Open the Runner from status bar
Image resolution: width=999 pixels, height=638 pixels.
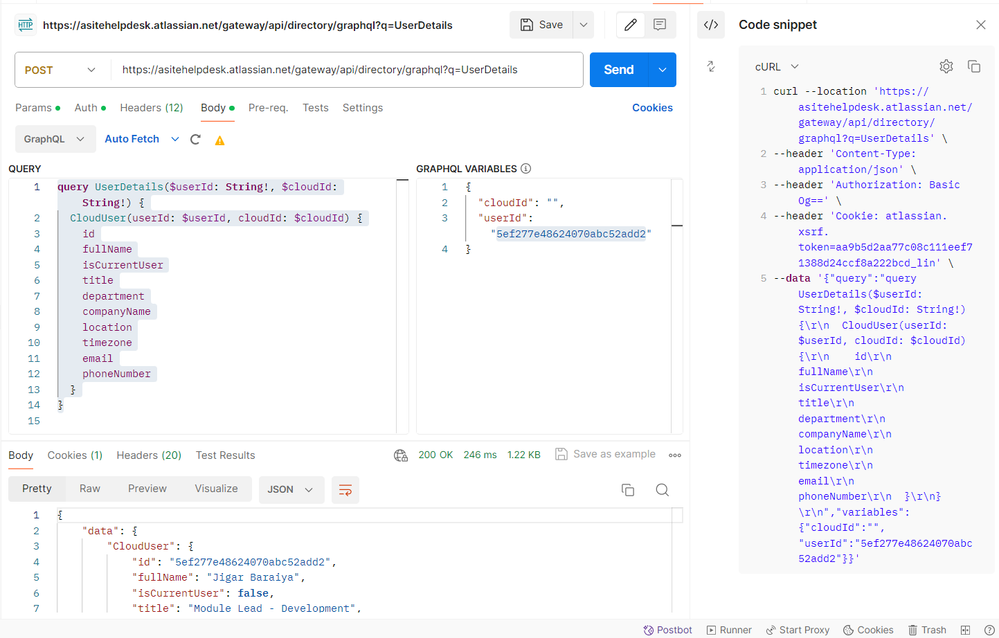point(729,630)
